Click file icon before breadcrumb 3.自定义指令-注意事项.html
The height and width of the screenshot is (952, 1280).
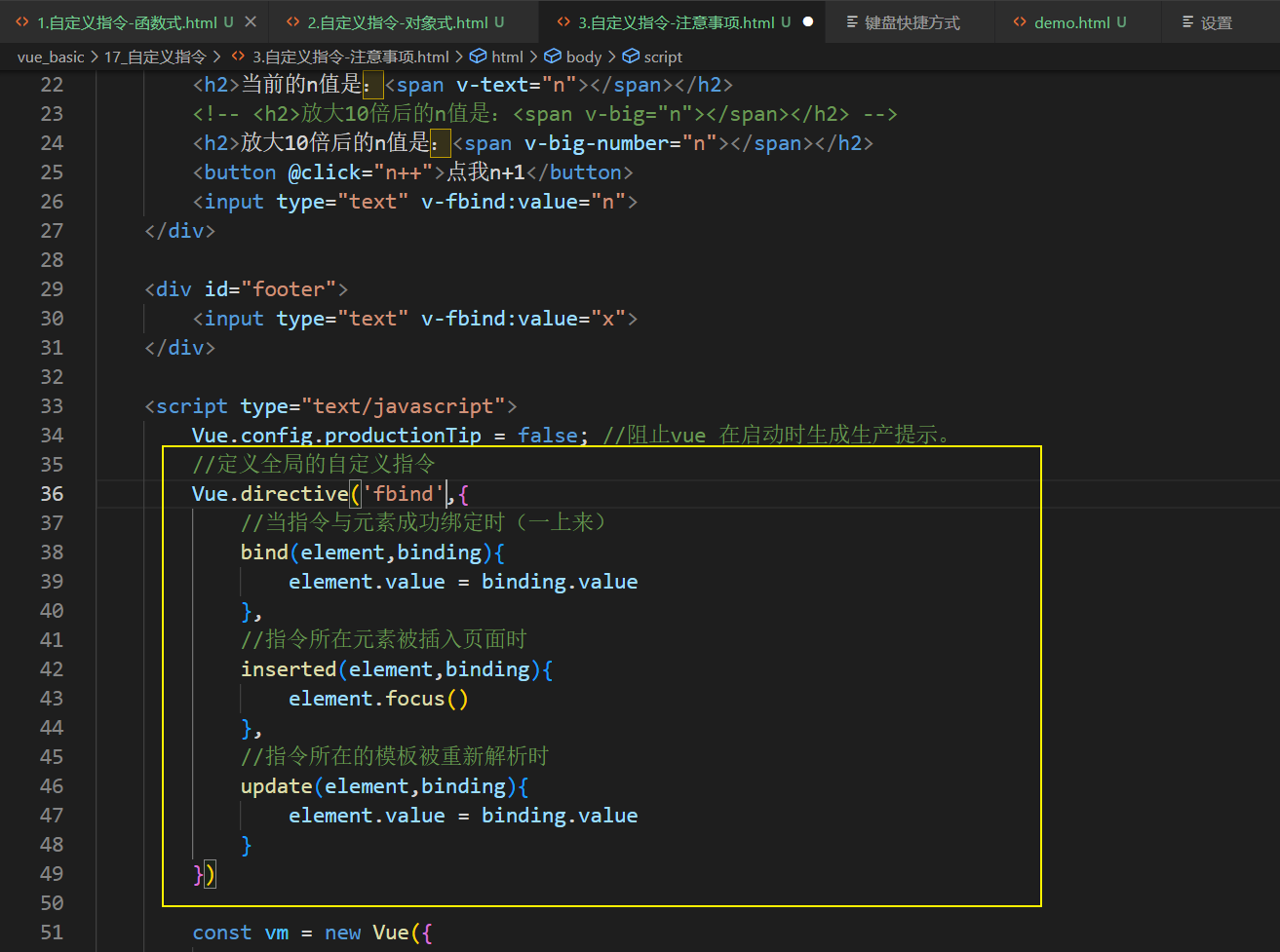pyautogui.click(x=238, y=57)
